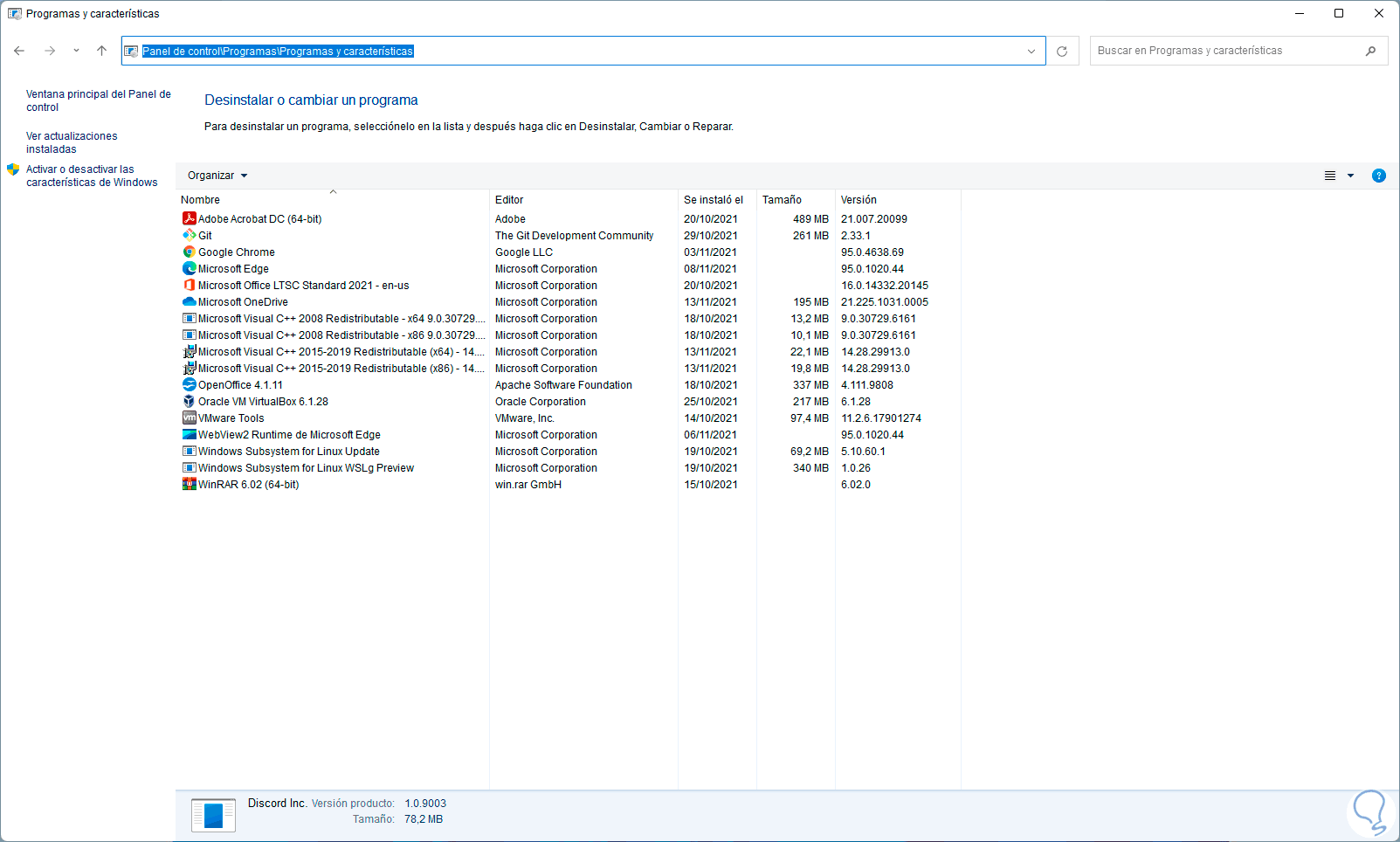Image resolution: width=1400 pixels, height=842 pixels.
Task: Click the Apache Software Foundation editor cell
Action: point(563,385)
